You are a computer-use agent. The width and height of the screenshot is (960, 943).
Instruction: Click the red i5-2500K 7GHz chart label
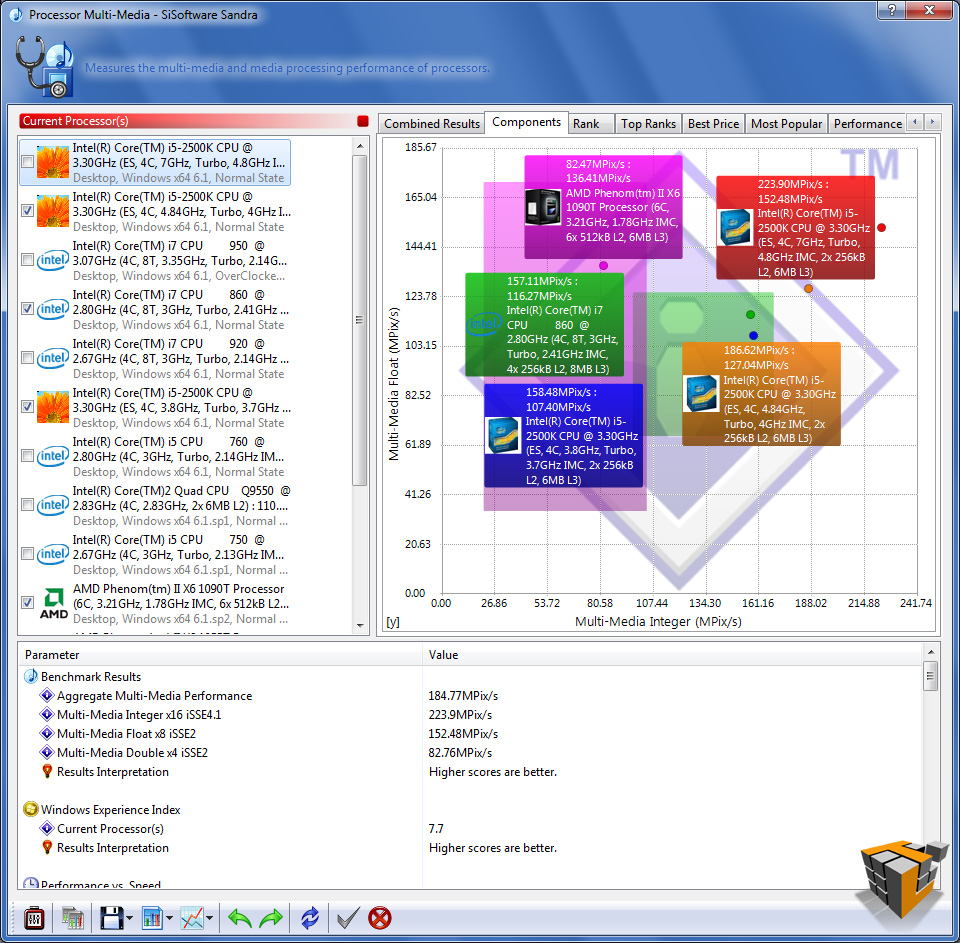795,228
